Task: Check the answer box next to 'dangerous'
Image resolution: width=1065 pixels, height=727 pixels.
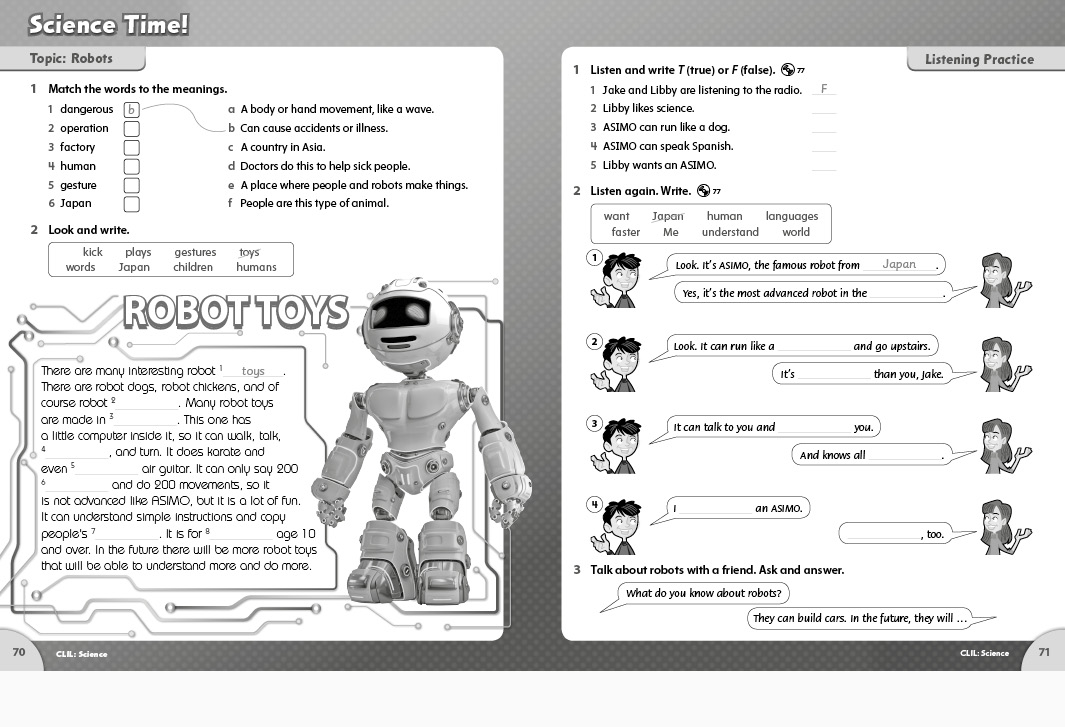Action: pos(132,109)
